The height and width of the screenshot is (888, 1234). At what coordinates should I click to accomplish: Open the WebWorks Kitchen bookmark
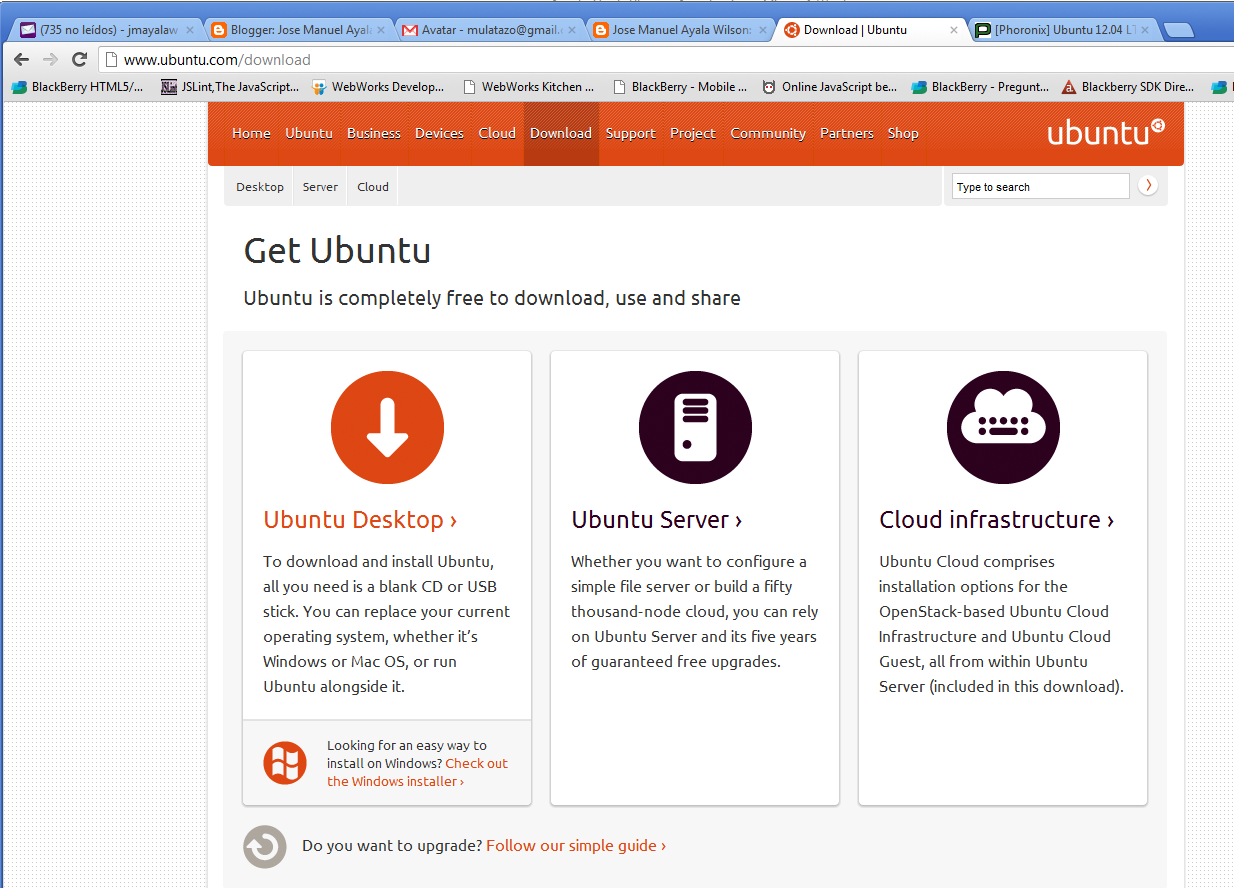pyautogui.click(x=528, y=87)
